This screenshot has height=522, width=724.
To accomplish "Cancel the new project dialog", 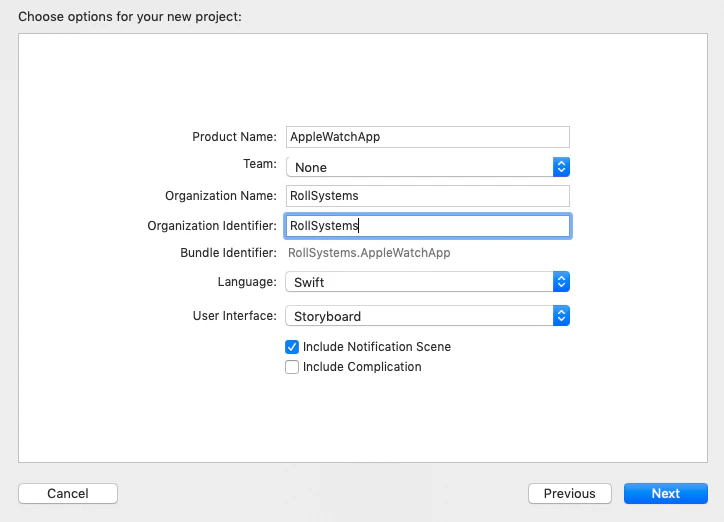I will [68, 493].
